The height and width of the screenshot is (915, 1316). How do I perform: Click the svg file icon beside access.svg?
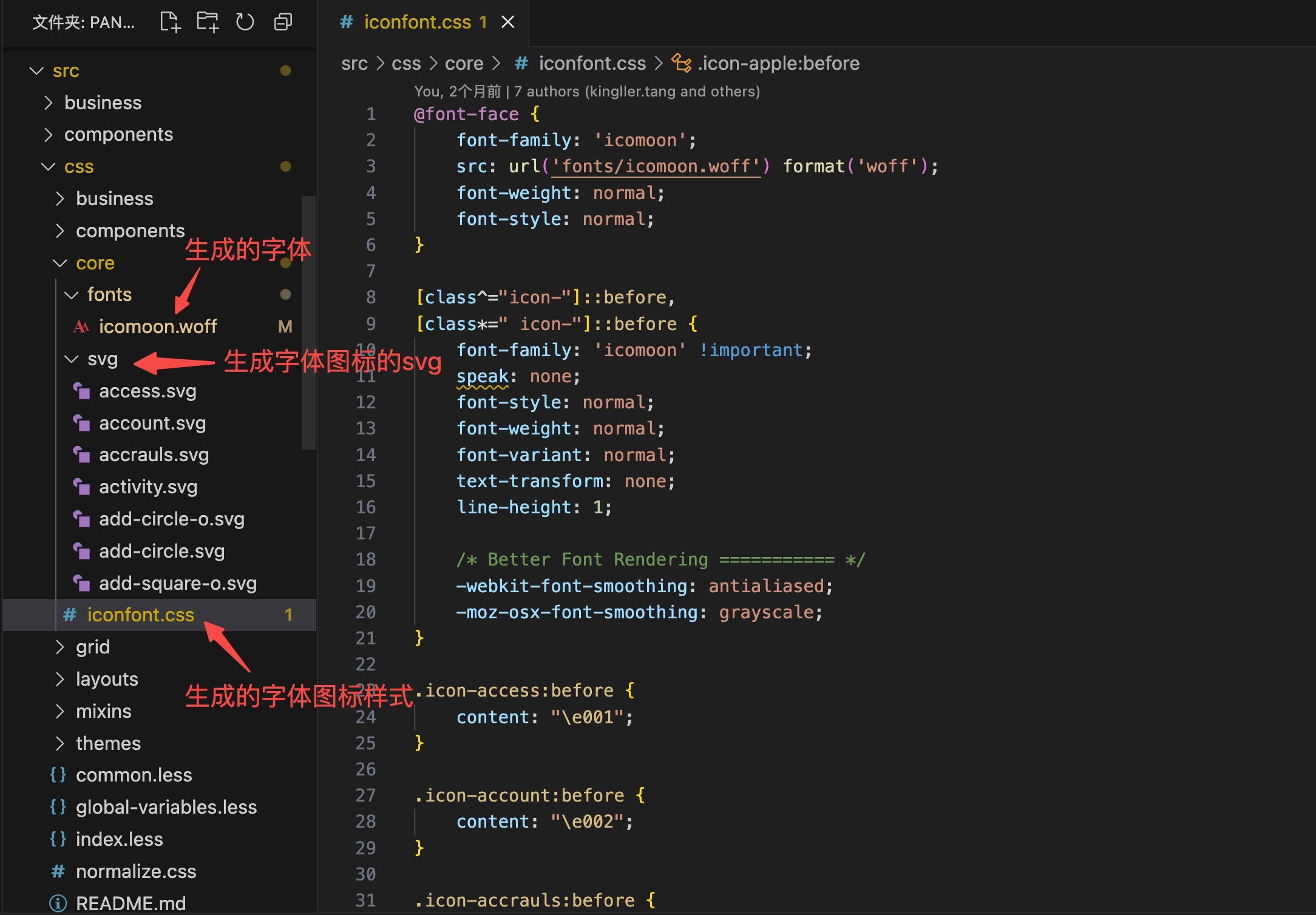tap(81, 391)
